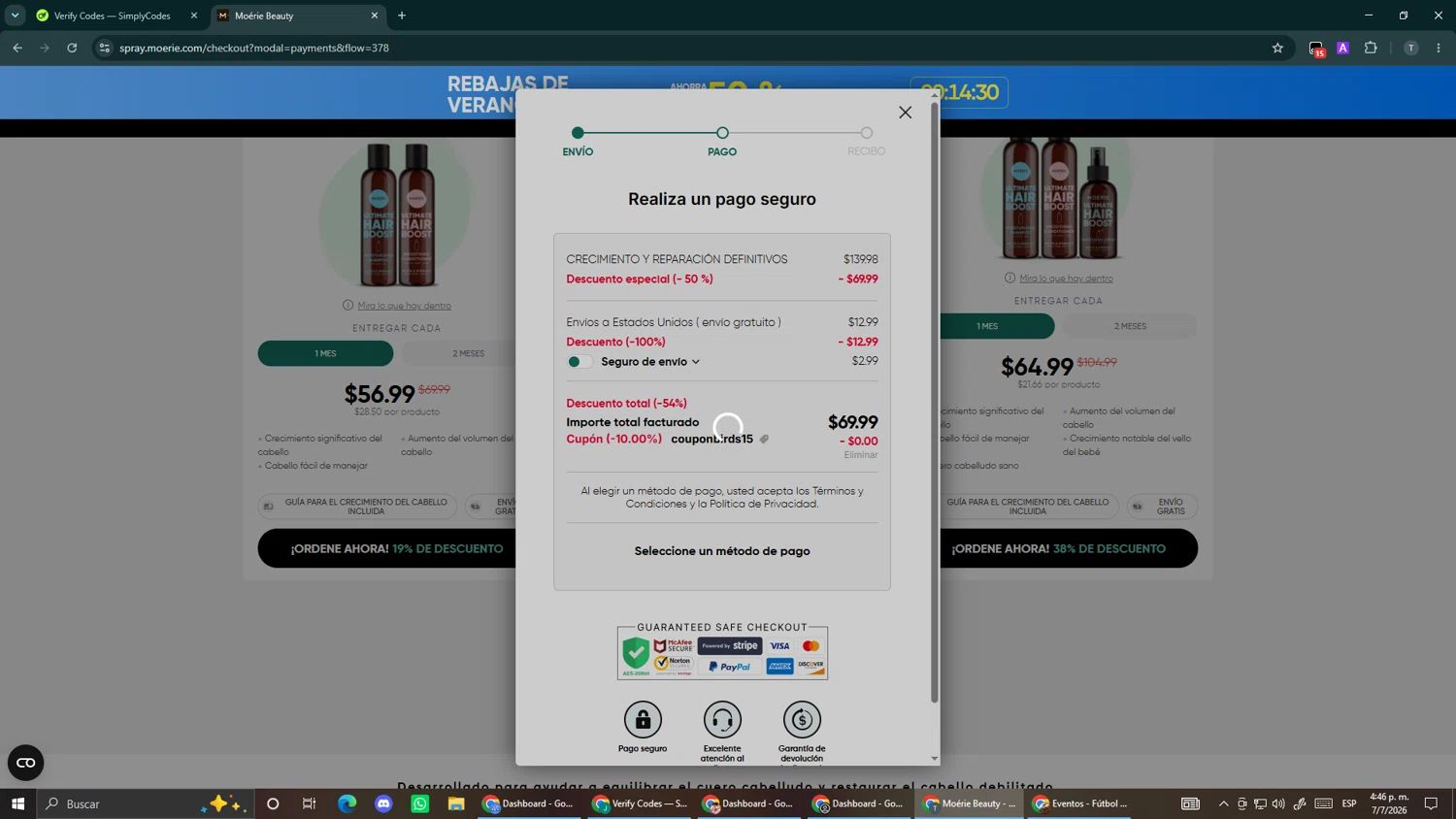
Task: Open right card's 'Mira lo que hay dentro' link
Action: tap(1066, 278)
